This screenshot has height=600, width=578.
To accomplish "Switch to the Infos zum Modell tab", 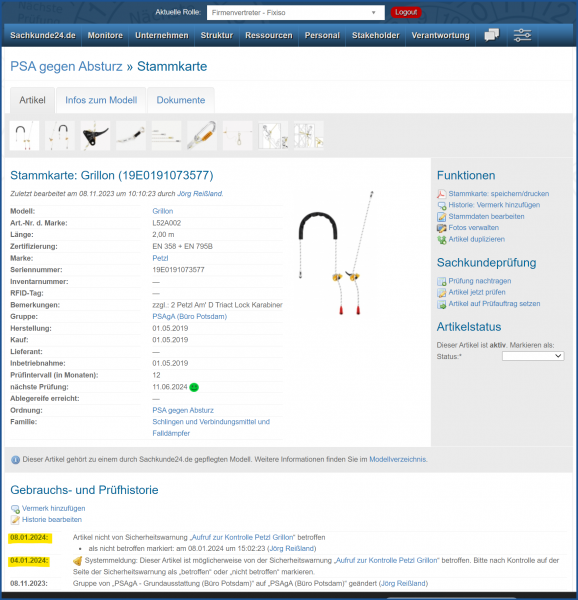I will click(x=101, y=100).
